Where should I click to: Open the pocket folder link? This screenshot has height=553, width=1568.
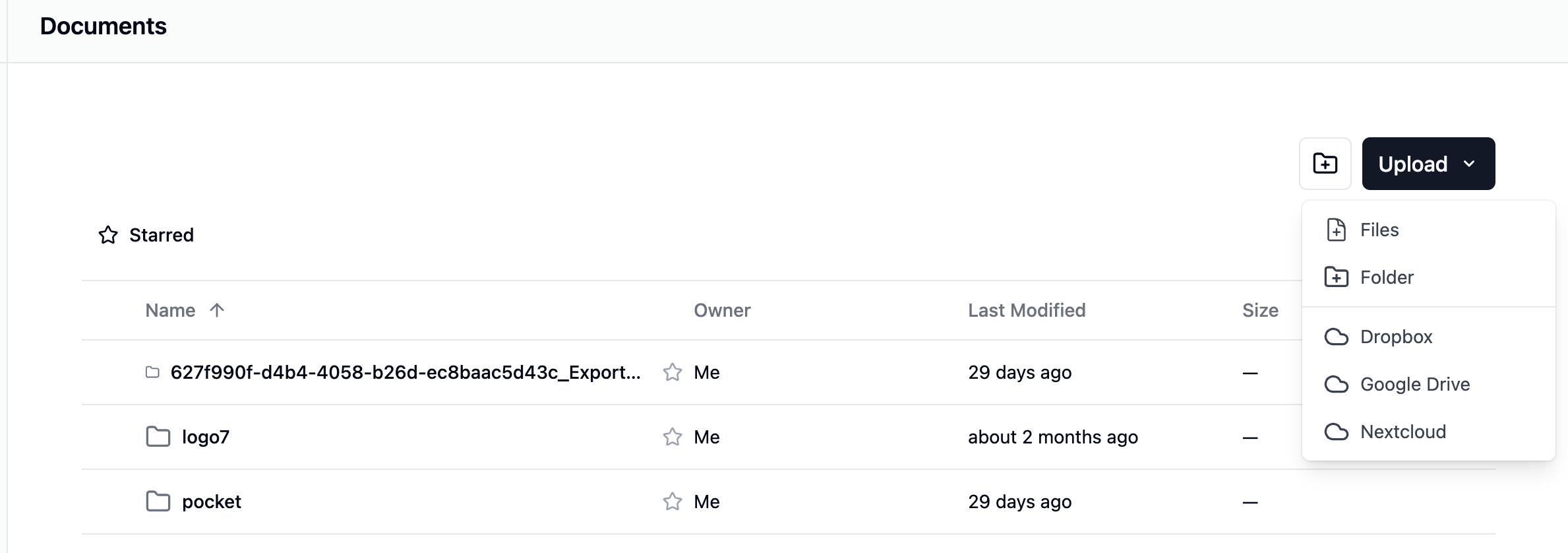212,501
